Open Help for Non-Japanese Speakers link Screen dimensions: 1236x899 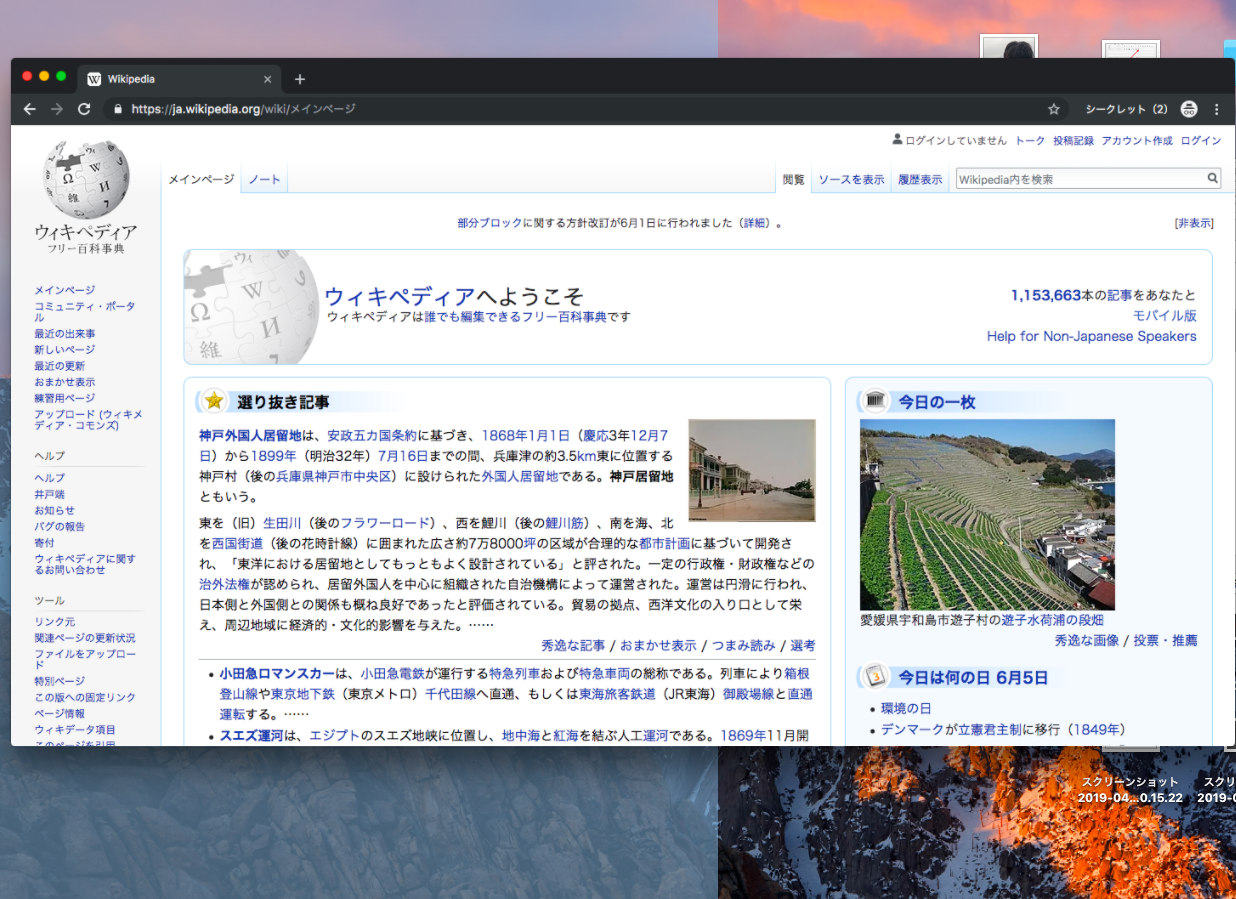pos(1091,336)
